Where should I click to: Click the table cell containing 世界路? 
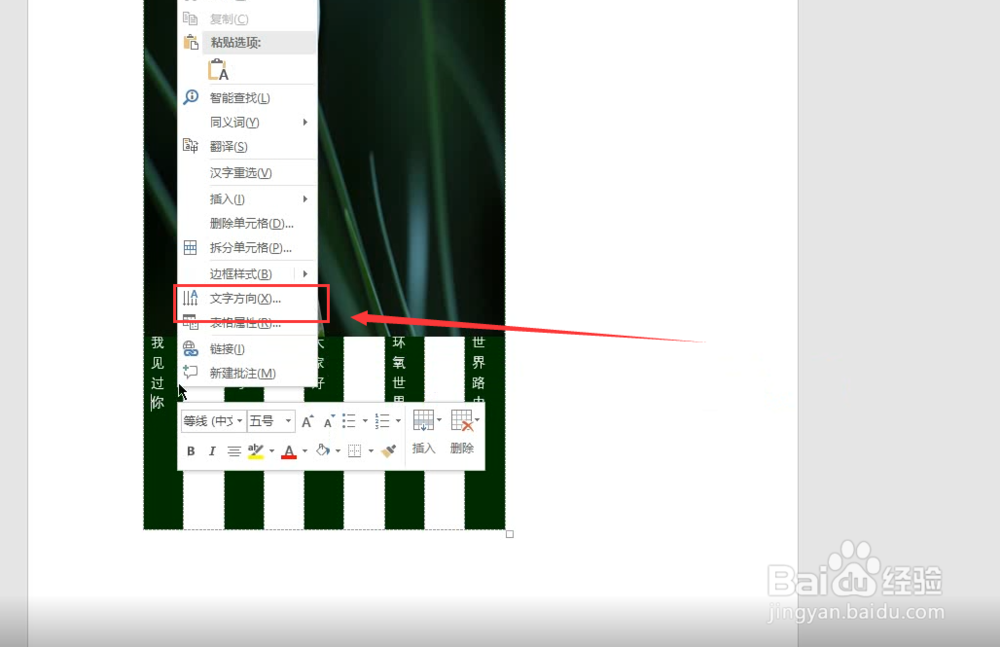pos(485,433)
